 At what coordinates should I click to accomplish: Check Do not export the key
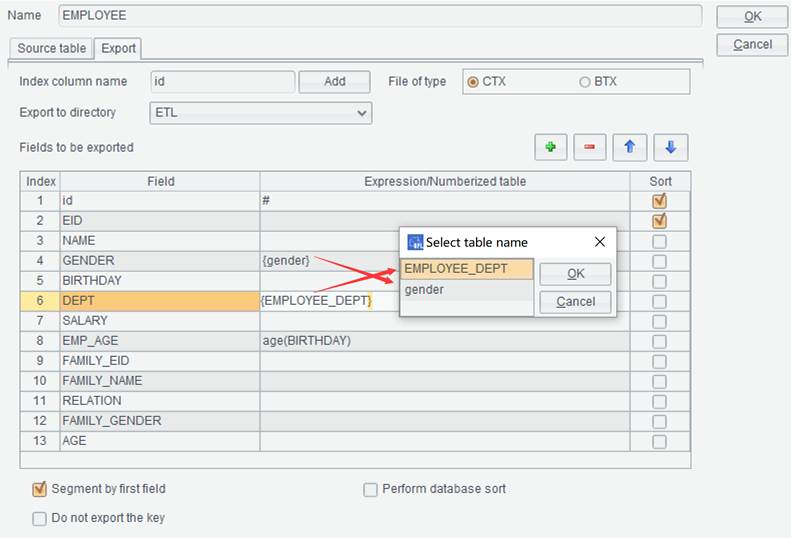click(x=39, y=519)
